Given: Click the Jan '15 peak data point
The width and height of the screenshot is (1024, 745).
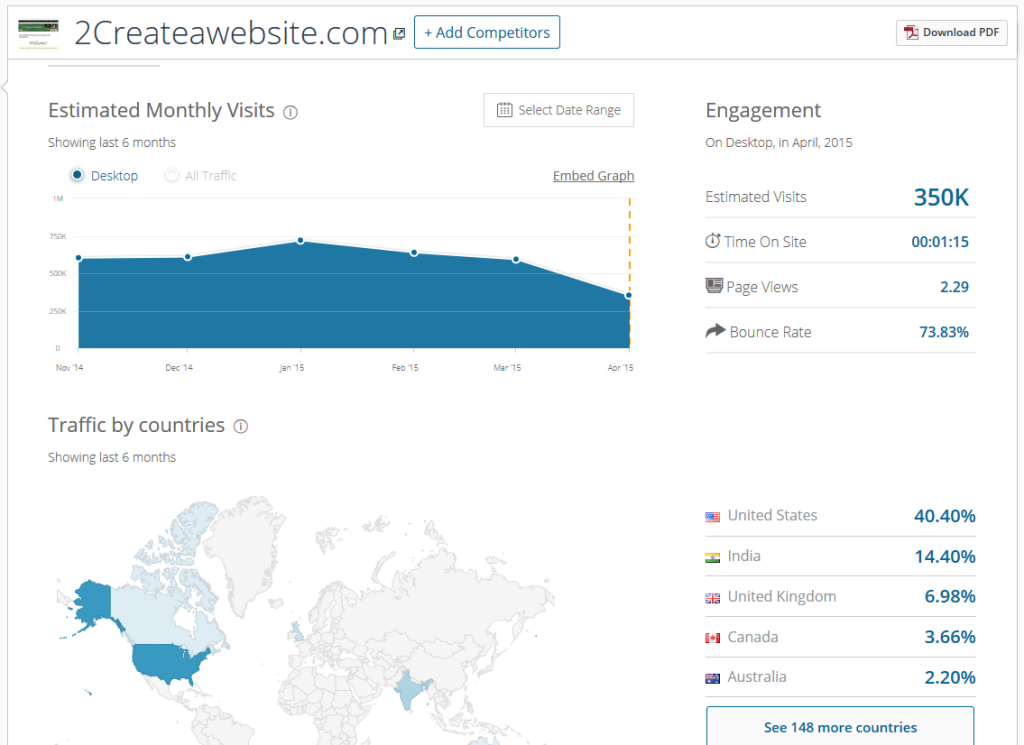Looking at the screenshot, I should 300,241.
